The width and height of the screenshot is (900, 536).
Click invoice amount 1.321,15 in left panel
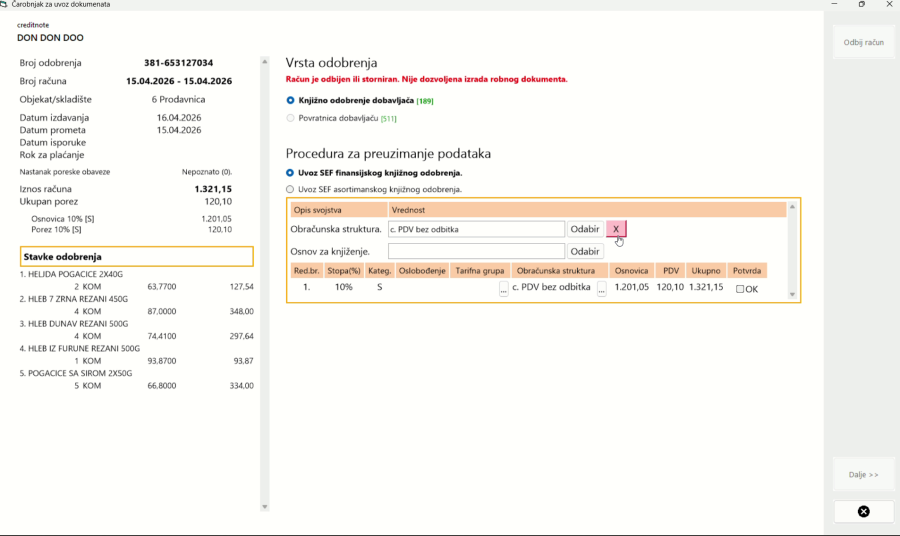coord(213,189)
